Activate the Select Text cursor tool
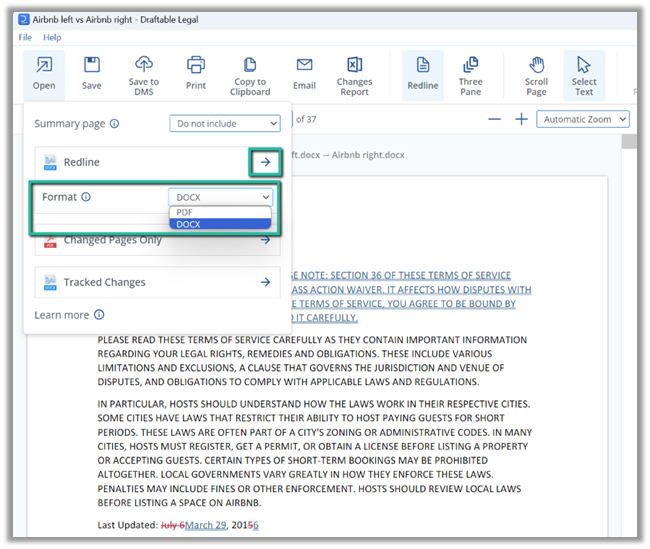This screenshot has width=650, height=549. [584, 64]
